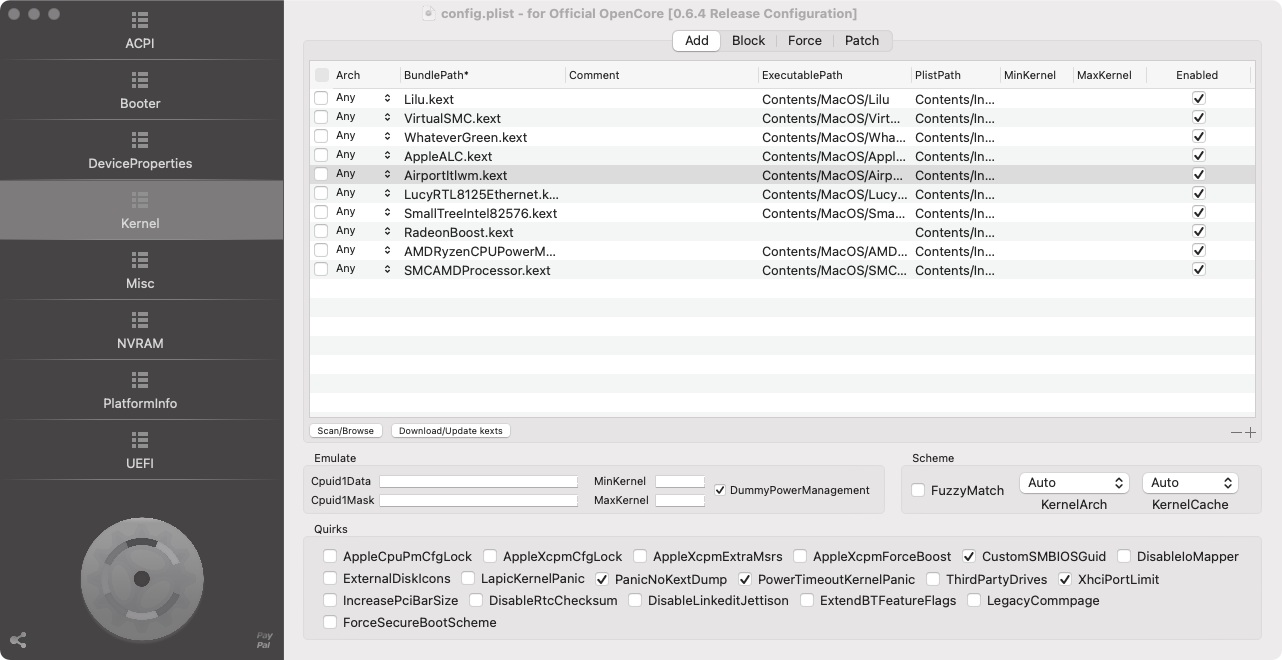Screen dimensions: 1282x660
Task: Click the share icon at bottom left
Action: pos(18,640)
